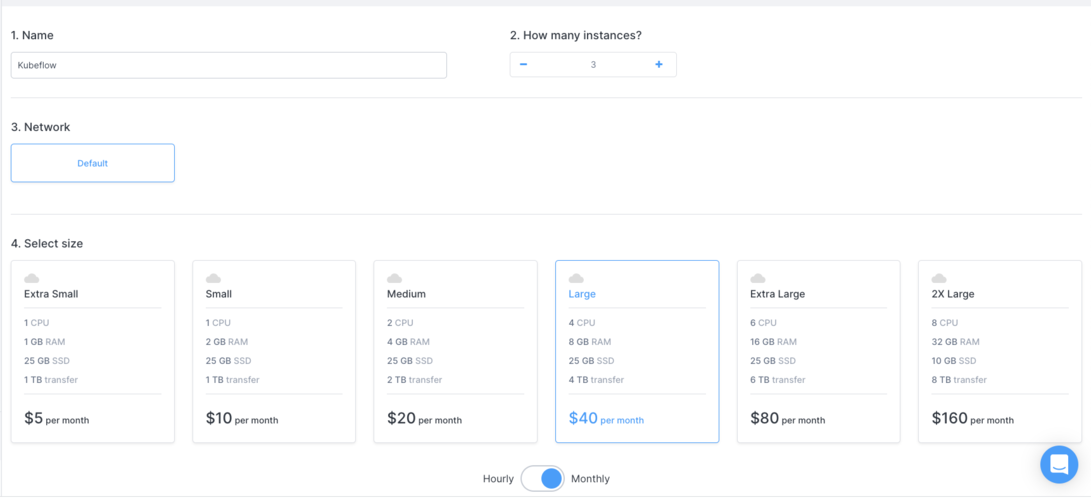The width and height of the screenshot is (1091, 500).
Task: Click the instance count value 3
Action: pyautogui.click(x=593, y=65)
